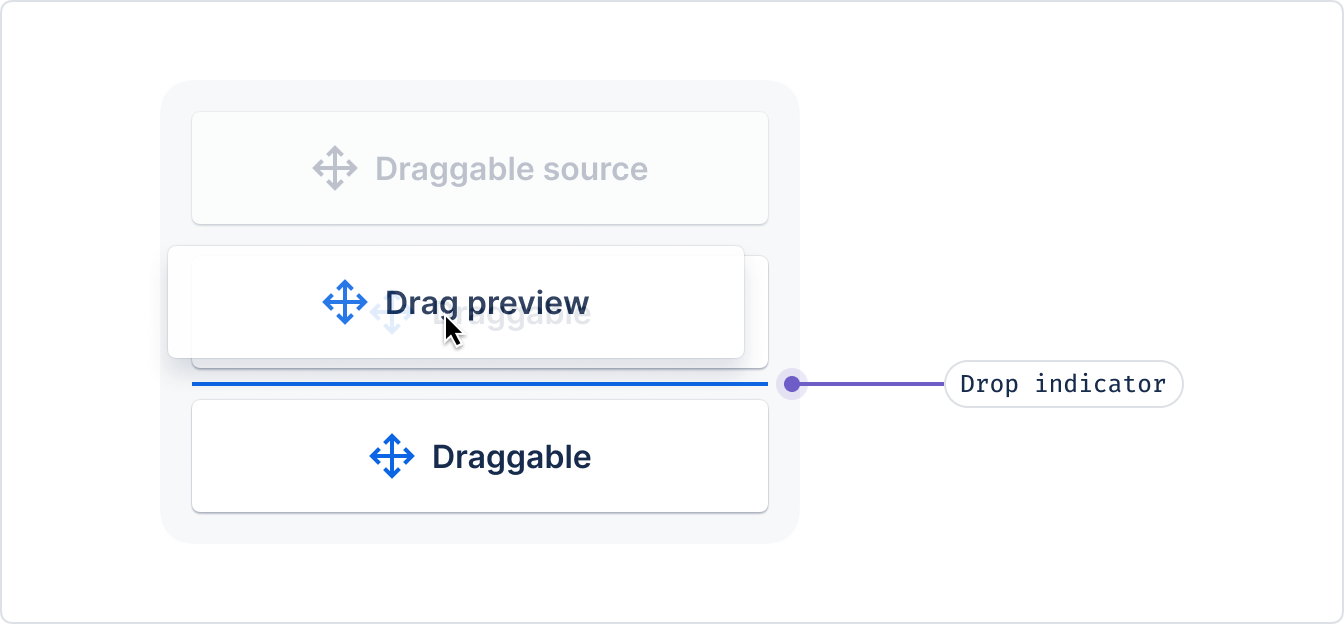The width and height of the screenshot is (1344, 624).
Task: Click the grey move icon in Draggable source
Action: (x=335, y=168)
